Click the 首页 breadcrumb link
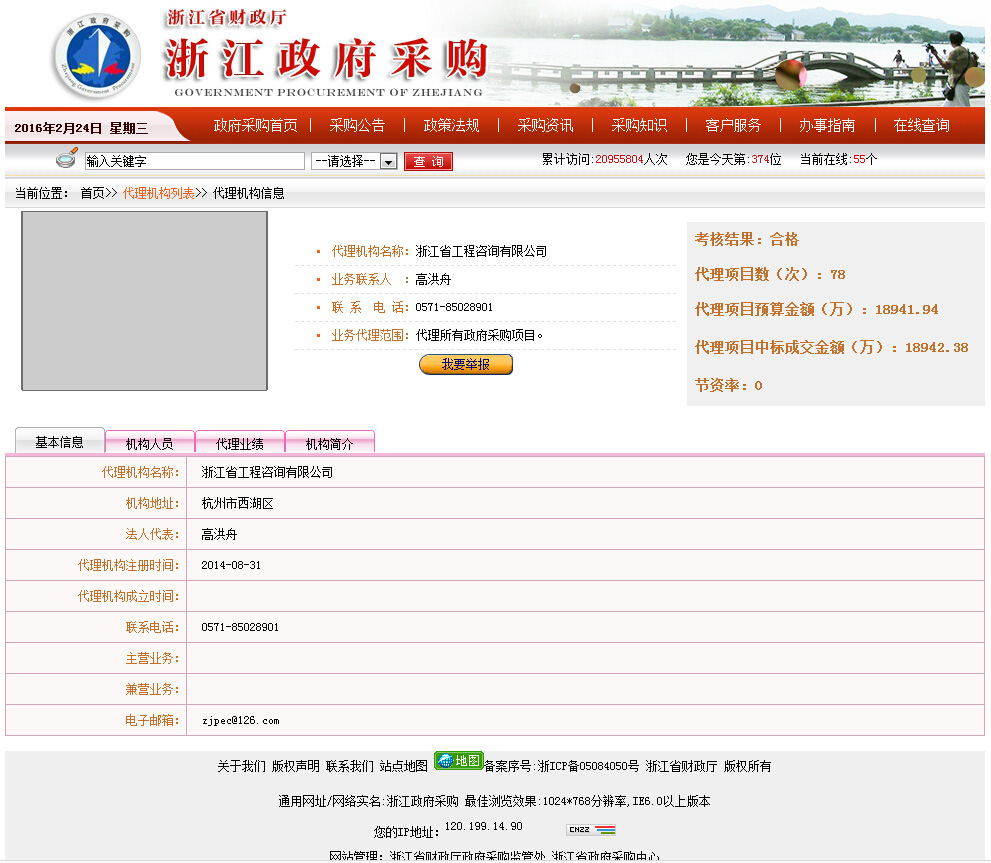 click(x=92, y=193)
